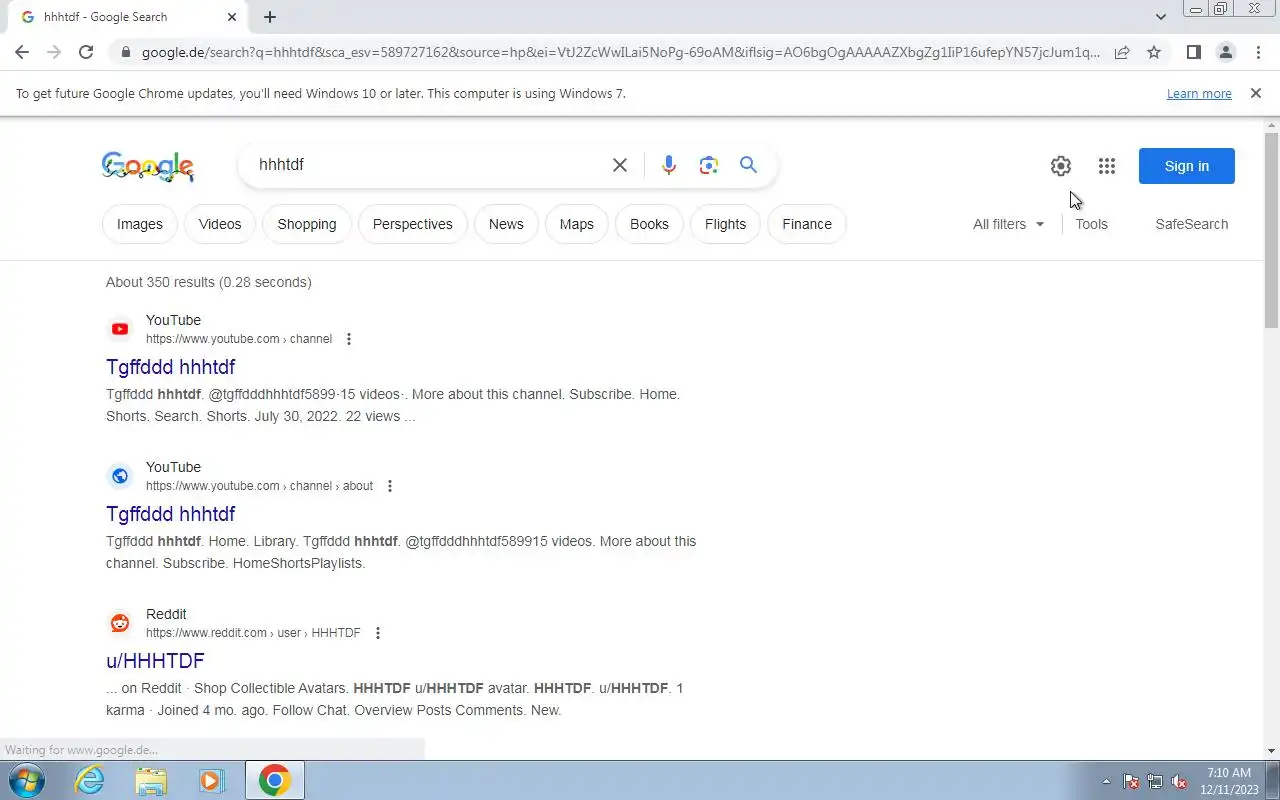This screenshot has width=1280, height=800.
Task: Click the page vertical scrollbar thumb
Action: (1272, 230)
